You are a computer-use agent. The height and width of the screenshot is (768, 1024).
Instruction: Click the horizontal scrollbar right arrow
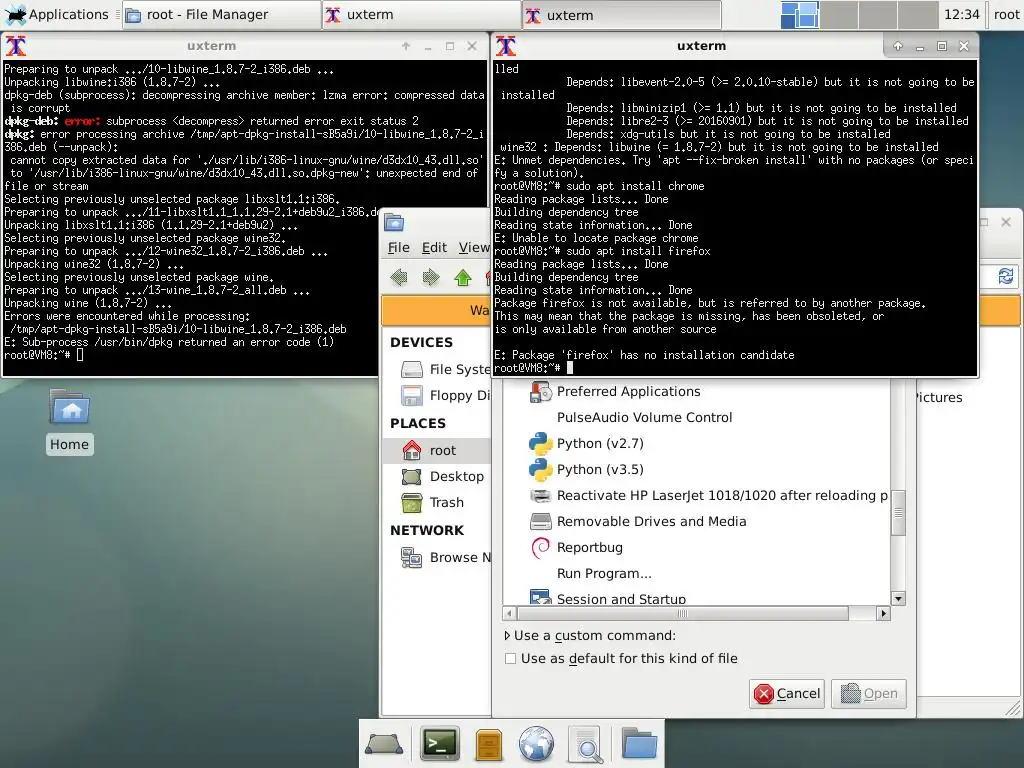pyautogui.click(x=883, y=613)
